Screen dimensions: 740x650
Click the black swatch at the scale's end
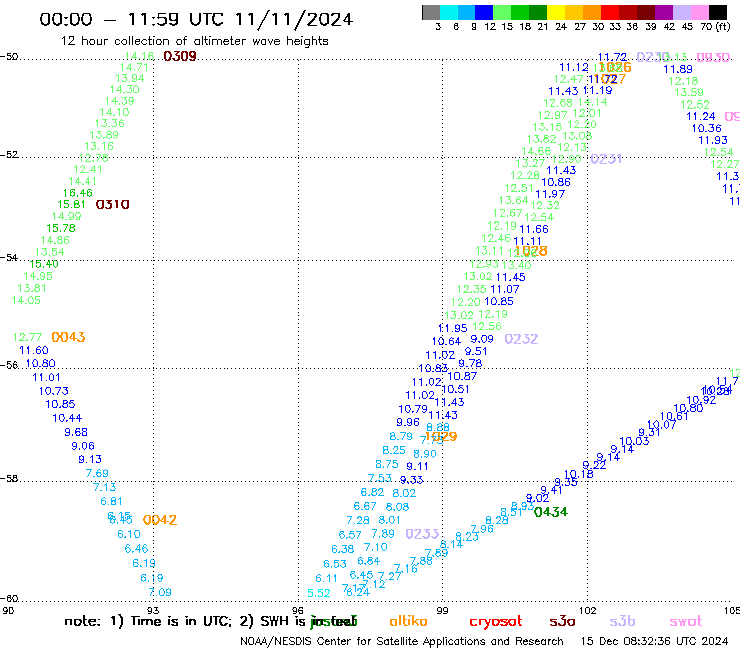pyautogui.click(x=718, y=12)
